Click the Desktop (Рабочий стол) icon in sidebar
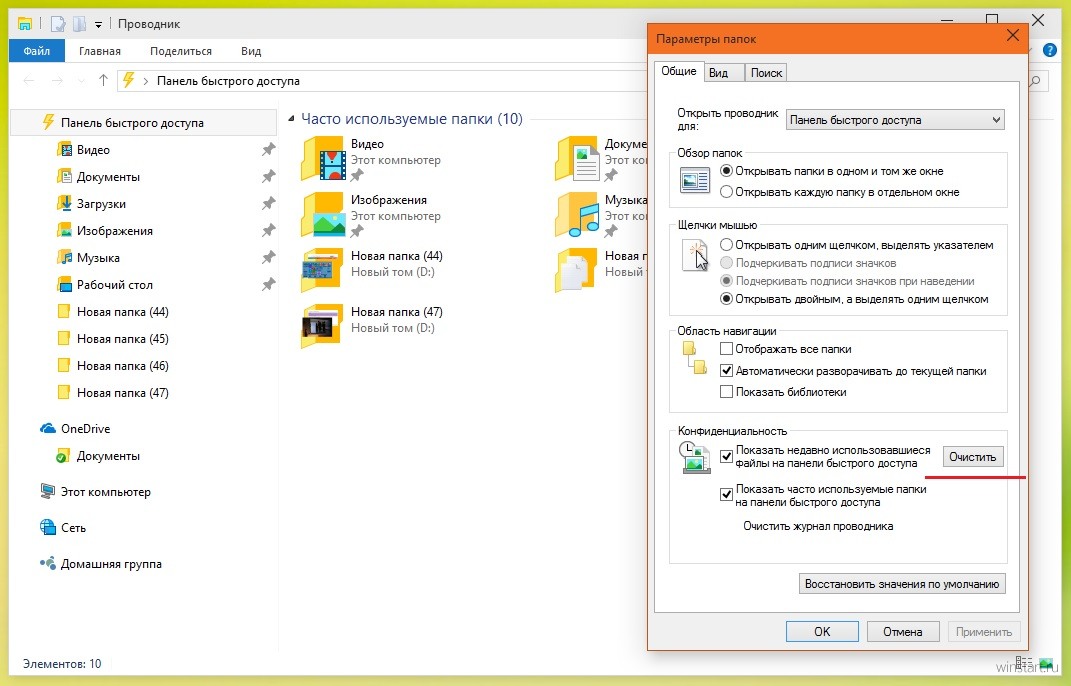The width and height of the screenshot is (1071, 686). point(64,284)
